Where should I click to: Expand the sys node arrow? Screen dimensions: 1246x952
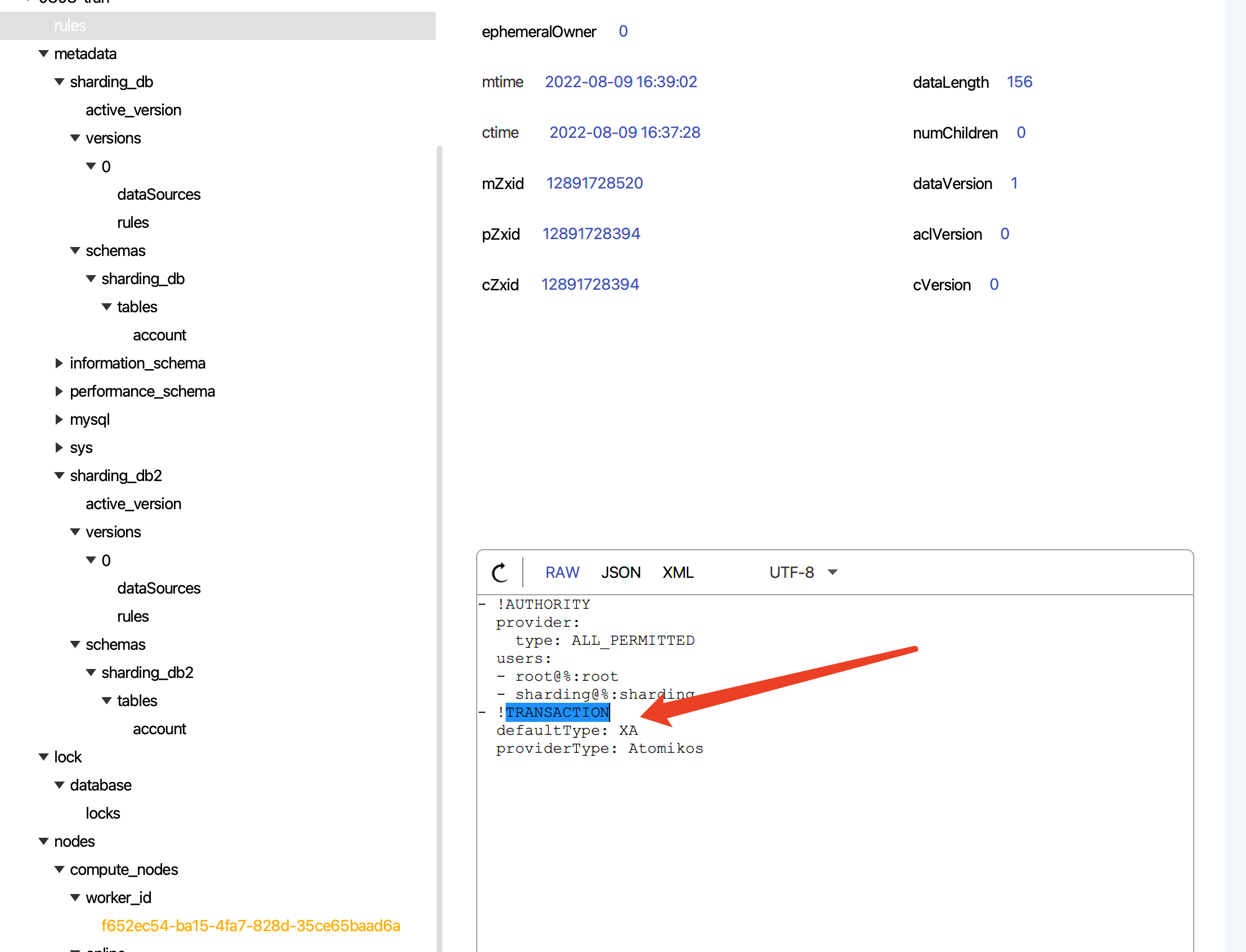(x=59, y=448)
